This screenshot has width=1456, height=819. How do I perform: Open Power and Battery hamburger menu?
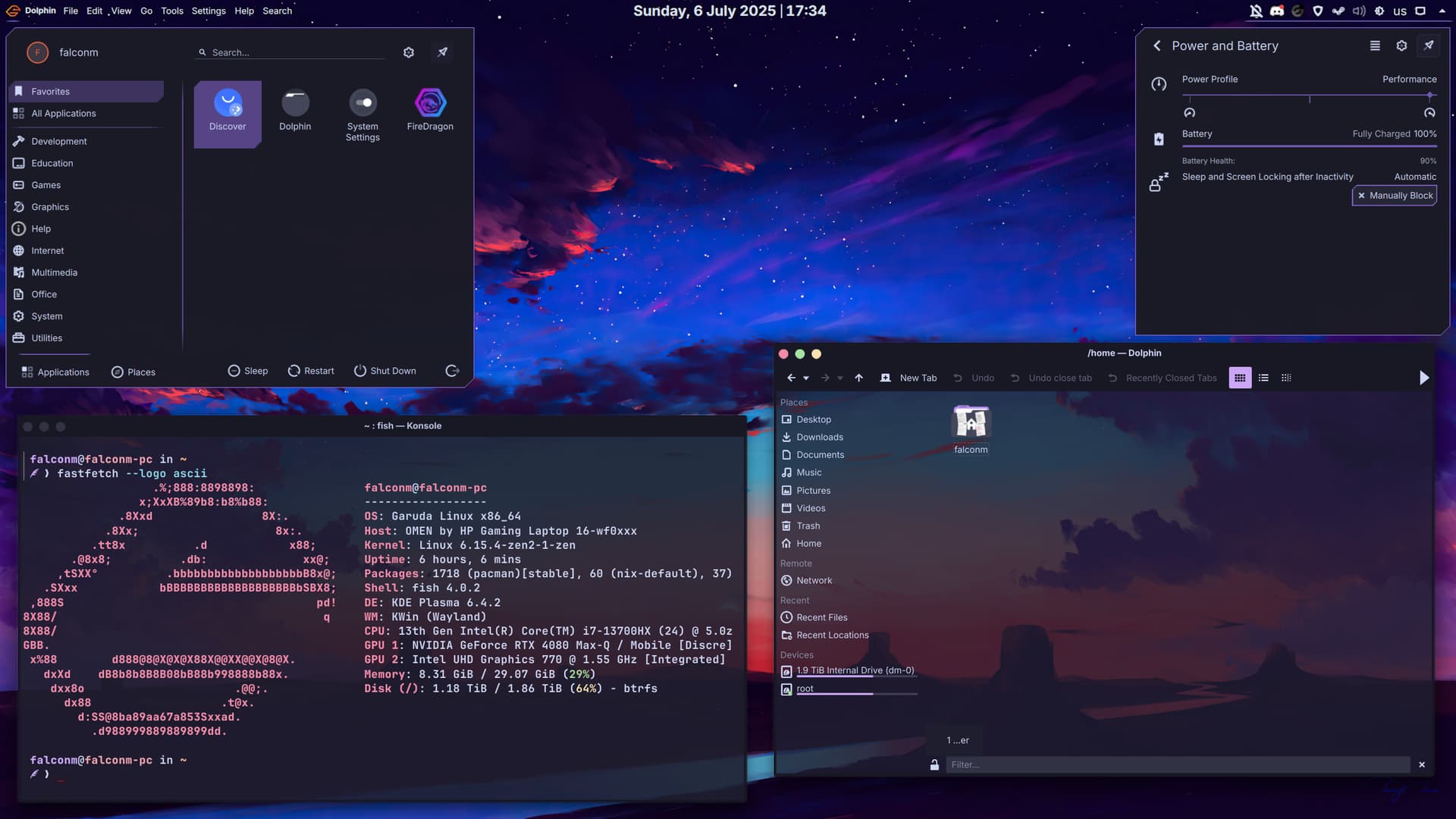pos(1375,45)
